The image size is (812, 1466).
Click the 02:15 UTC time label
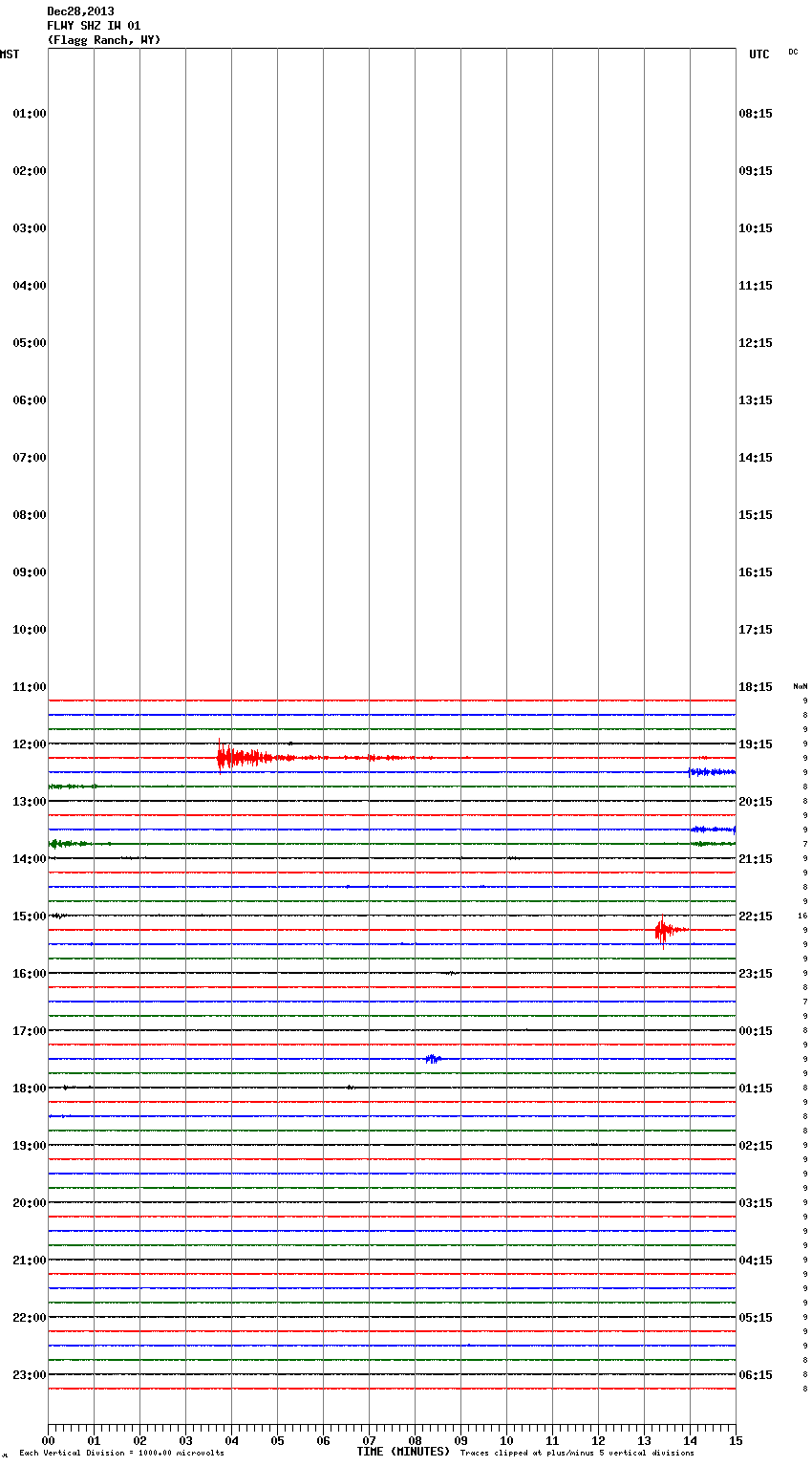tap(756, 1146)
